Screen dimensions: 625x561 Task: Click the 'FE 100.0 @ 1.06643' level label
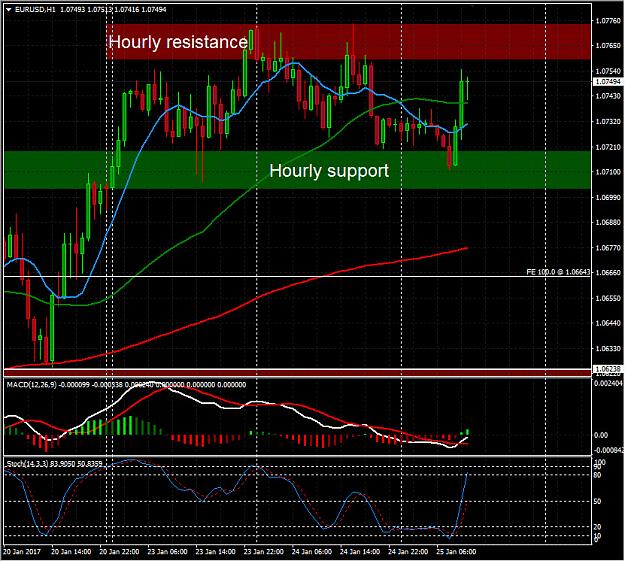(558, 272)
